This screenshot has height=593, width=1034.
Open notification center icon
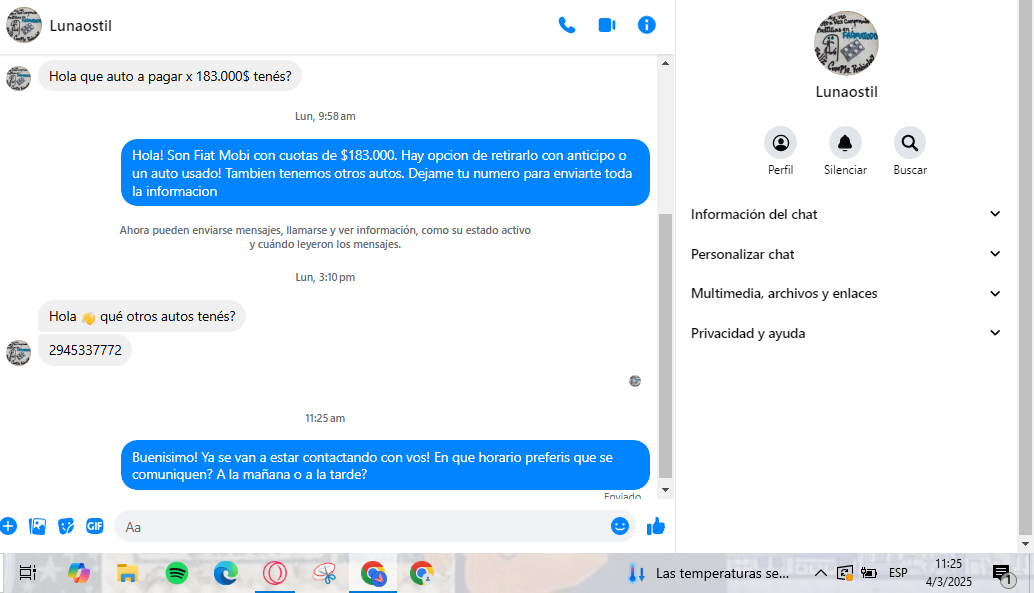(x=1002, y=574)
